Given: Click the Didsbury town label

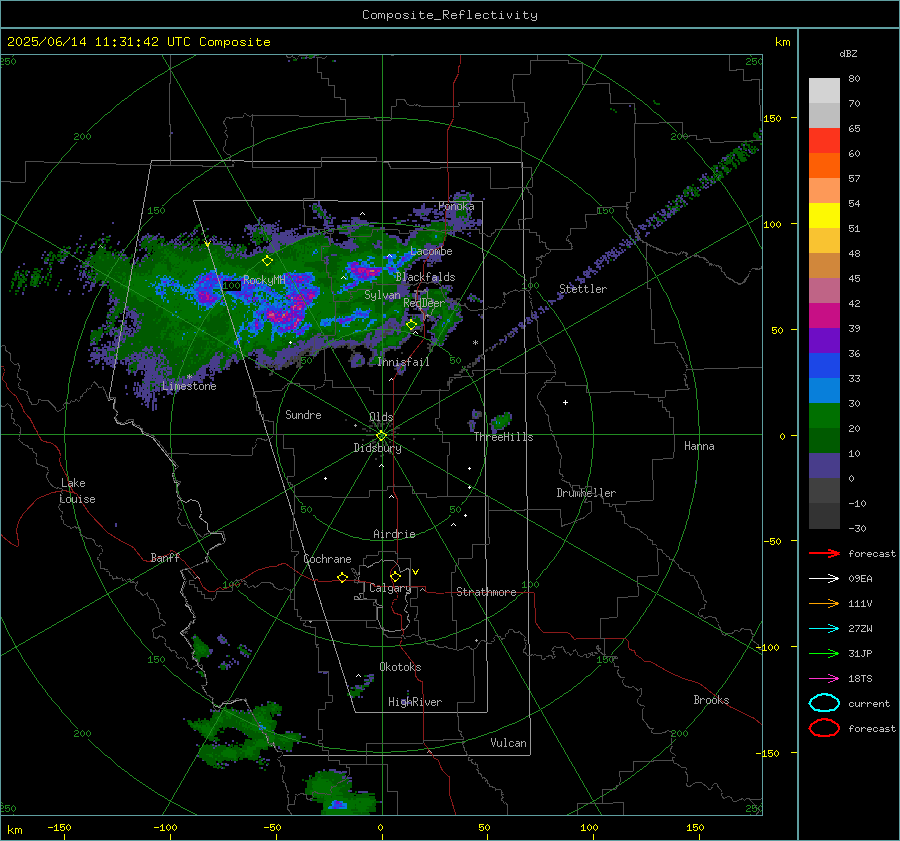Looking at the screenshot, I should [x=377, y=448].
